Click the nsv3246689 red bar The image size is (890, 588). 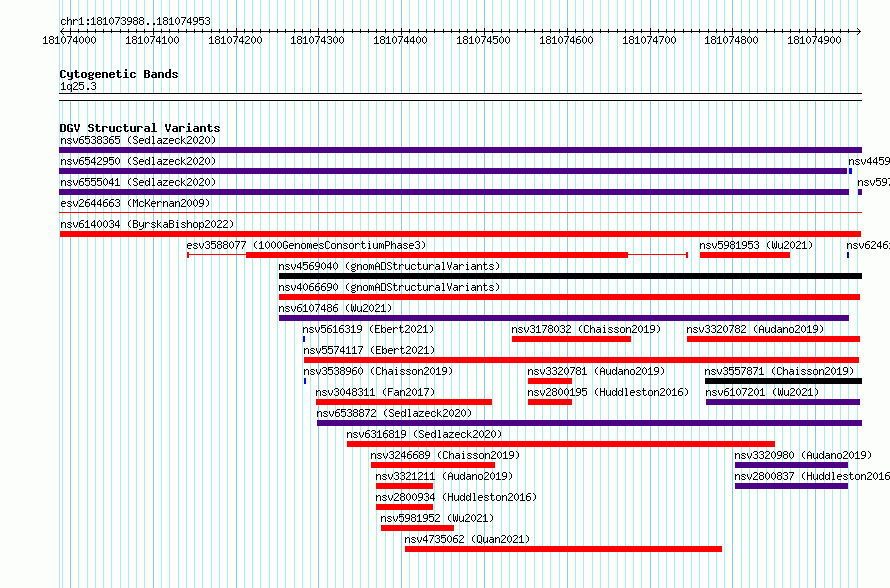click(x=433, y=465)
